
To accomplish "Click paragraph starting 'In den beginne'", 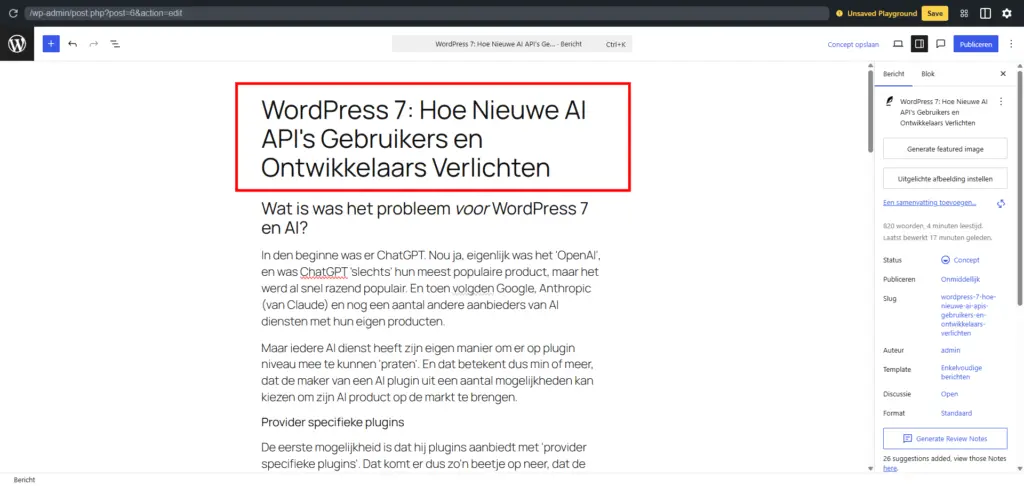I will pyautogui.click(x=431, y=287).
